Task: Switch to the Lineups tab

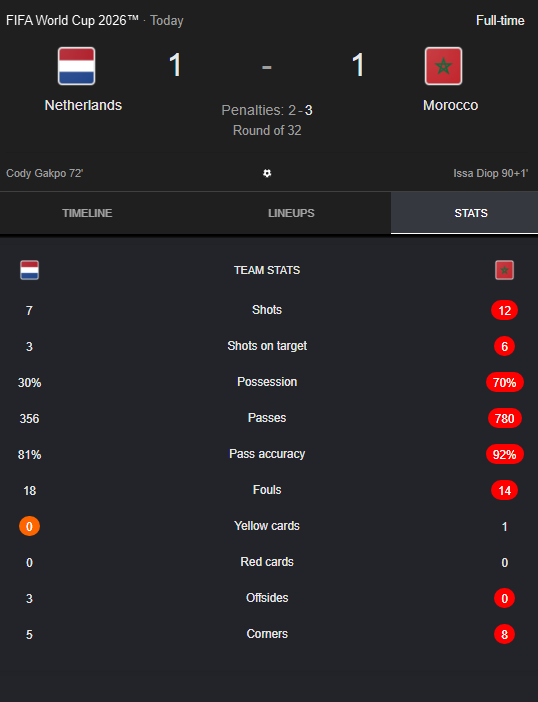Action: pyautogui.click(x=291, y=213)
